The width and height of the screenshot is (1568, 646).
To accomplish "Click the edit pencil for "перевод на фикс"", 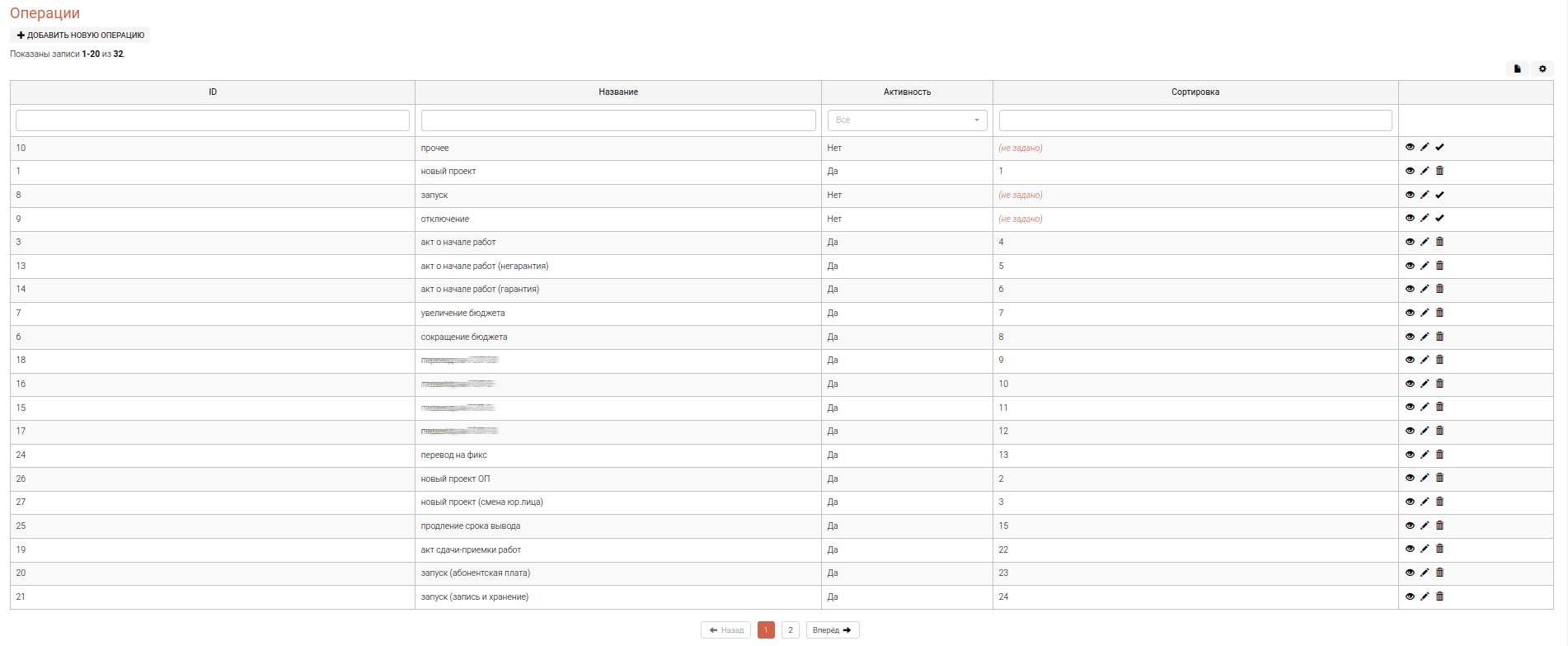I will pos(1425,455).
